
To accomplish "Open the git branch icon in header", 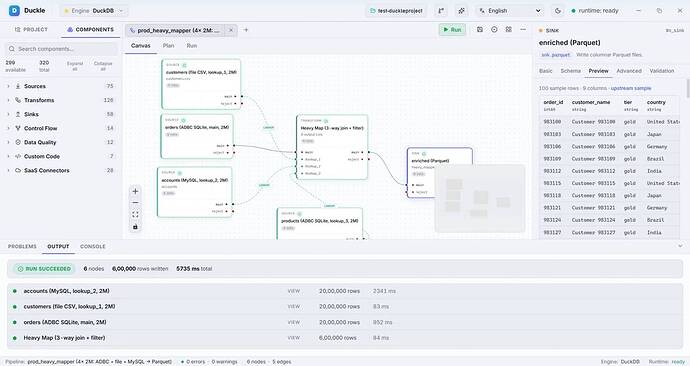I will click(x=441, y=11).
